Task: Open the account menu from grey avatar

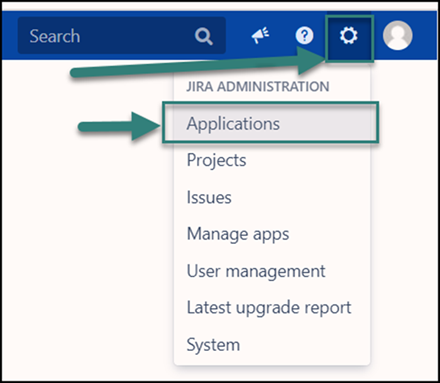Action: point(398,35)
